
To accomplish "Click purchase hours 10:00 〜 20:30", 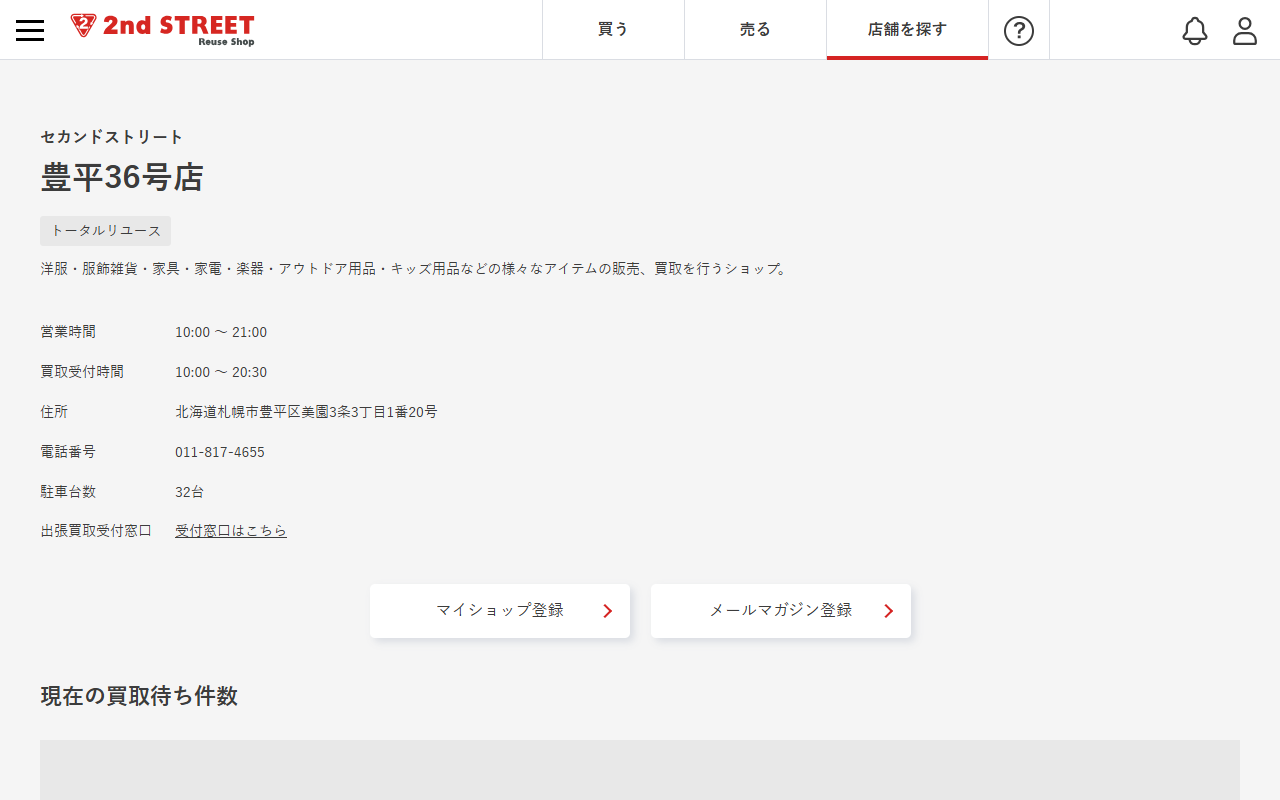I will 221,372.
